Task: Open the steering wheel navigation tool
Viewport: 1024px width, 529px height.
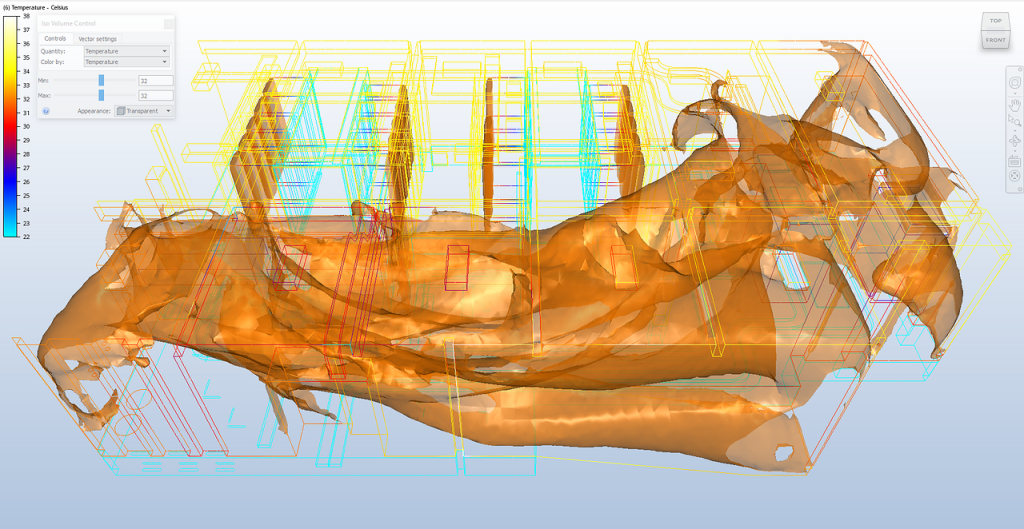Action: point(1015,82)
